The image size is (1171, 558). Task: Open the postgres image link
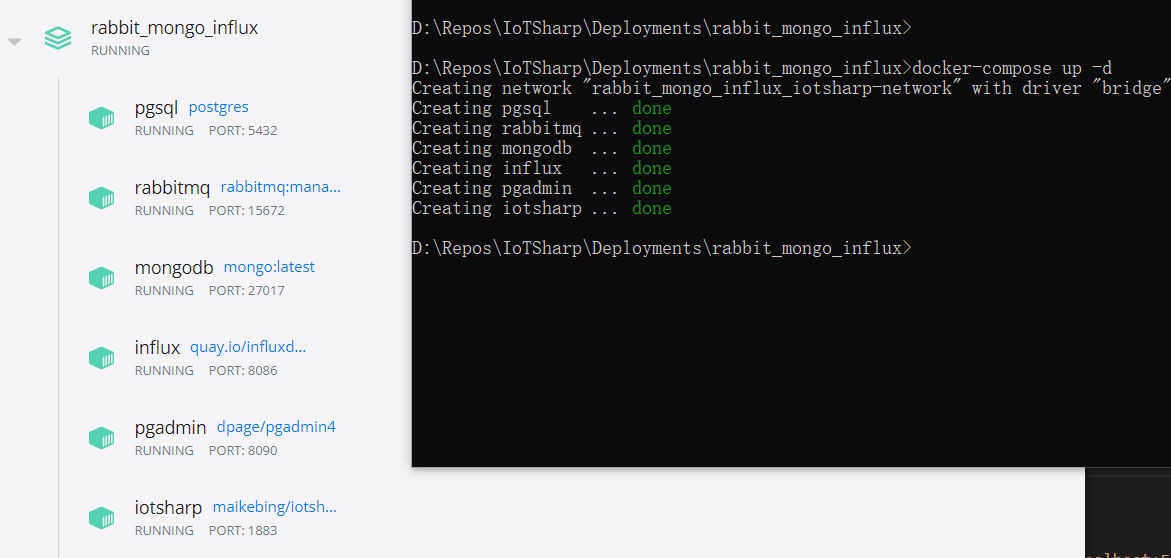[219, 108]
